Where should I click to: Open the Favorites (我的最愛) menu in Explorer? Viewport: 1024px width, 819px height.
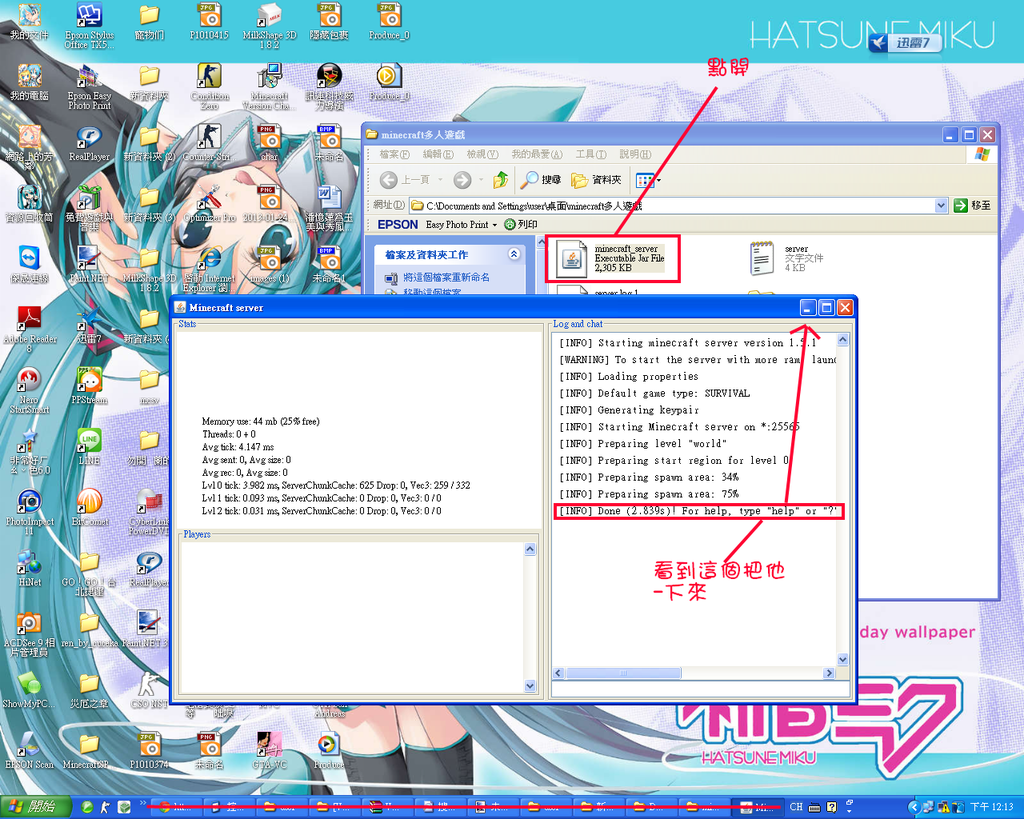tap(537, 154)
